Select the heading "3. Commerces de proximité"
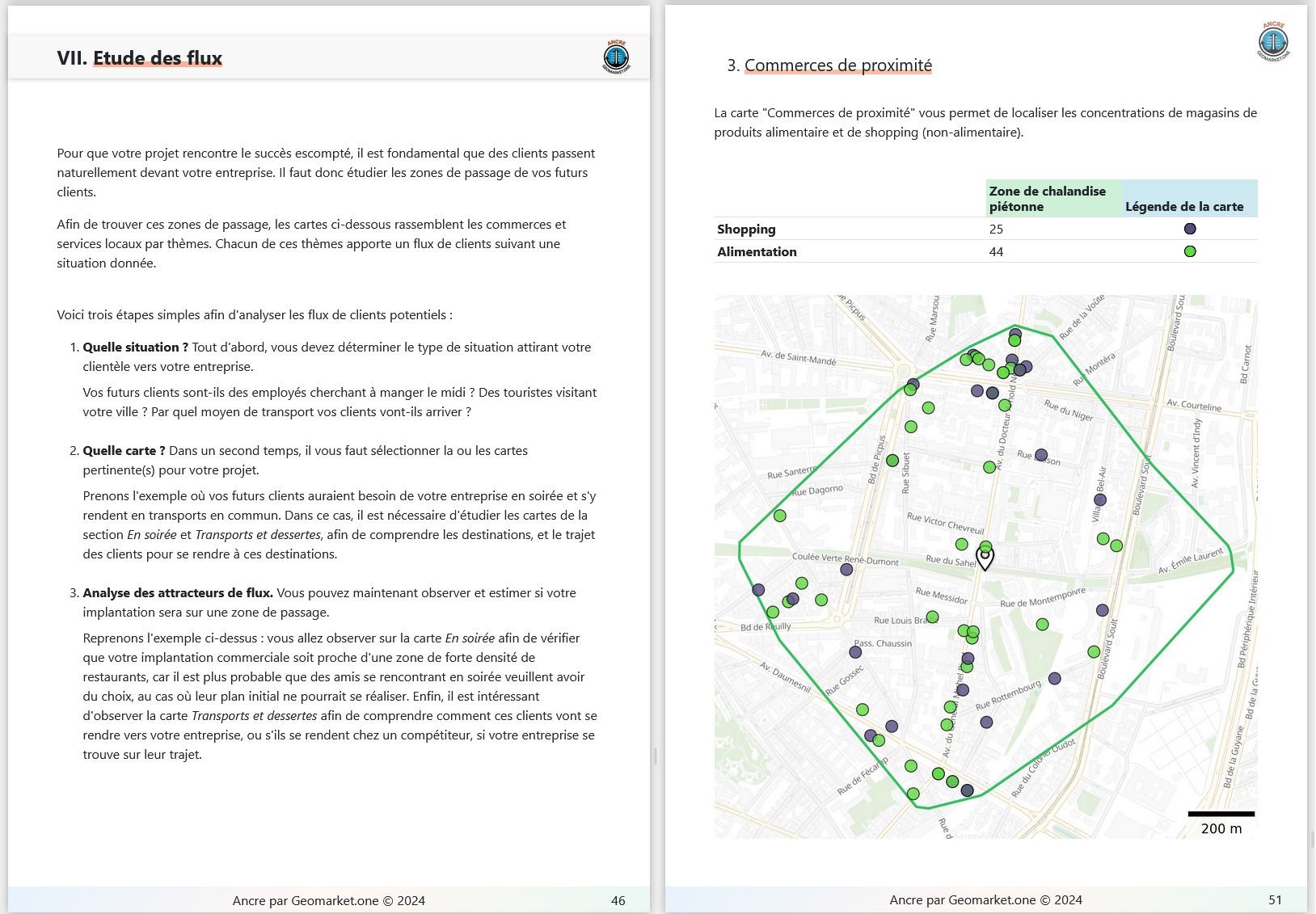 [829, 65]
